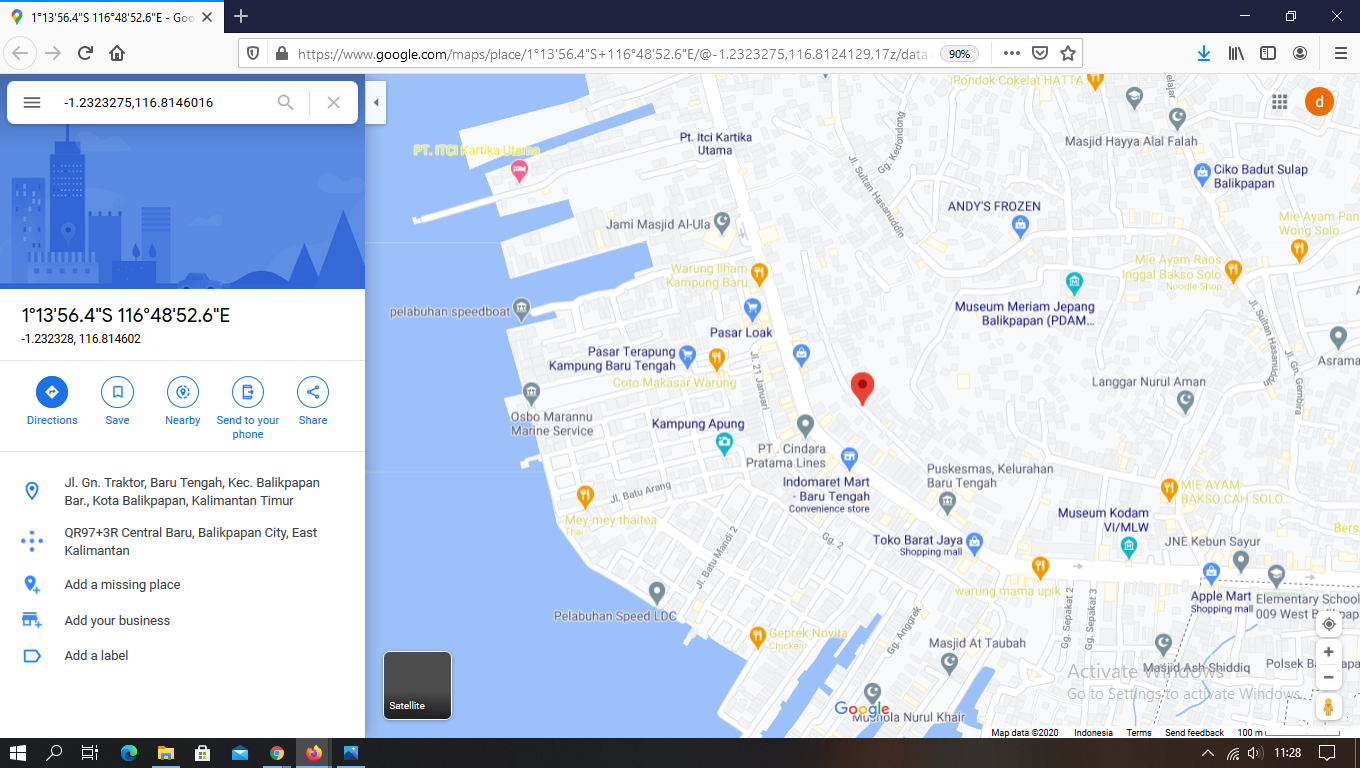Viewport: 1360px width, 768px height.
Task: Switch to Satellite view thumbnail
Action: pos(418,685)
